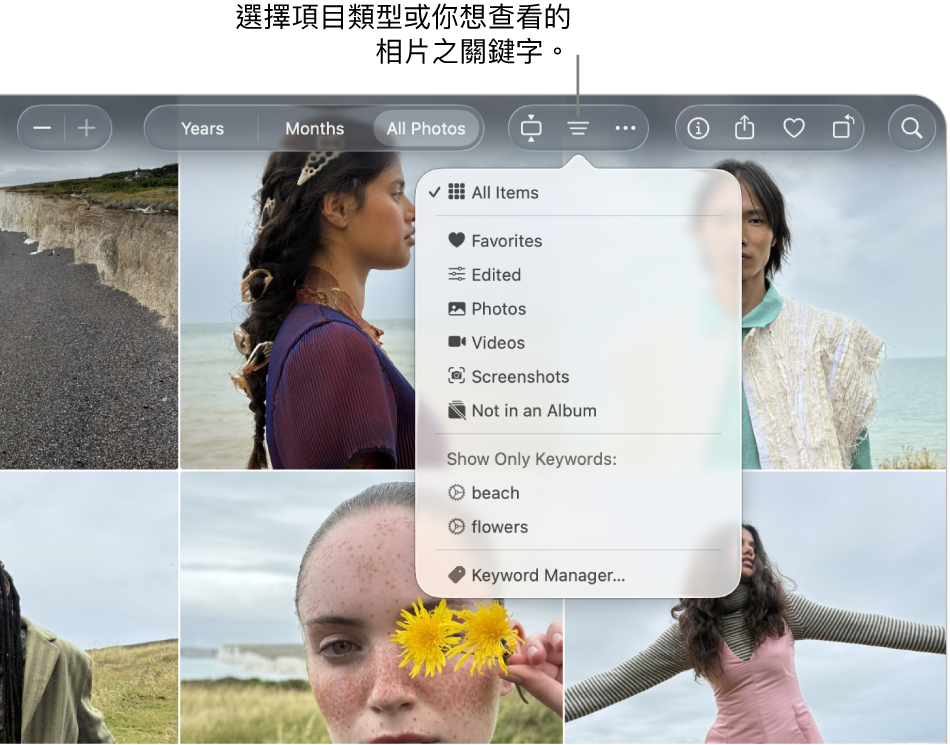Open the filter menu icon in toolbar
The width and height of the screenshot is (950, 745).
578,128
